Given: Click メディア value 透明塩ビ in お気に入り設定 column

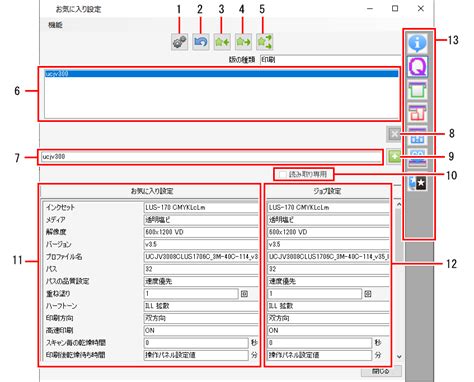Looking at the screenshot, I should (x=201, y=220).
